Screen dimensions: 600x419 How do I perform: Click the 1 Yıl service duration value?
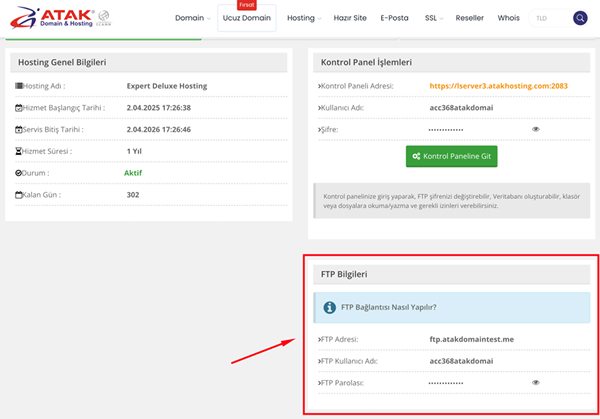tap(134, 152)
